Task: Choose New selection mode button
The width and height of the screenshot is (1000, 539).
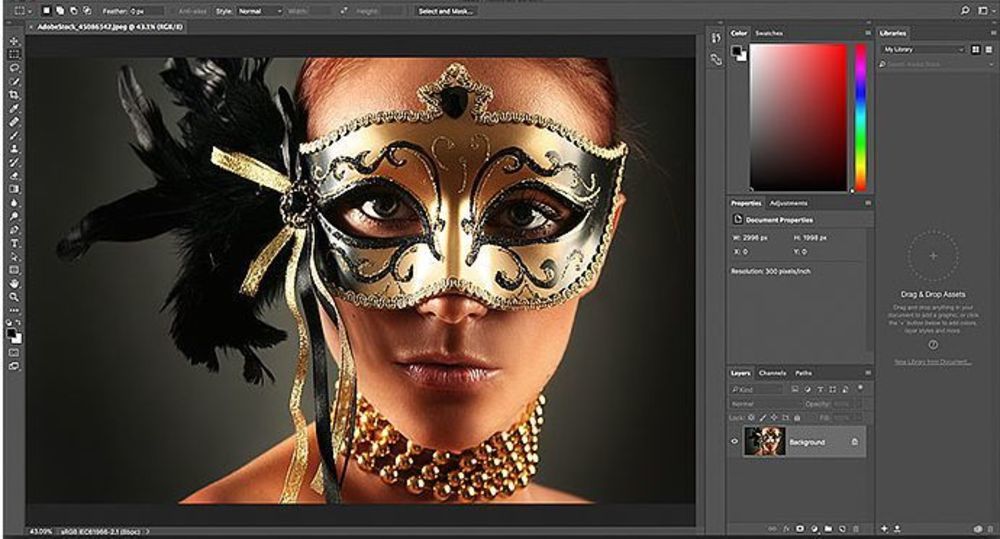Action: coord(47,11)
